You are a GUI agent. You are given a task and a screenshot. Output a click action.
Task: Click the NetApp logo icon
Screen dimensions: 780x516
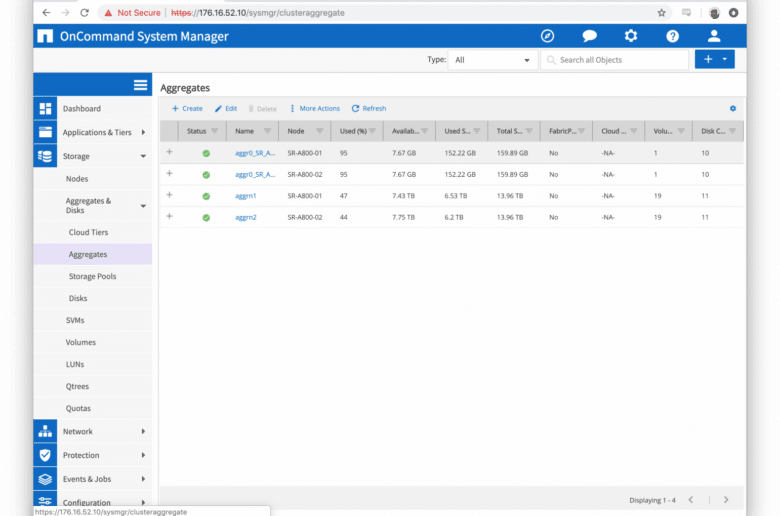45,36
